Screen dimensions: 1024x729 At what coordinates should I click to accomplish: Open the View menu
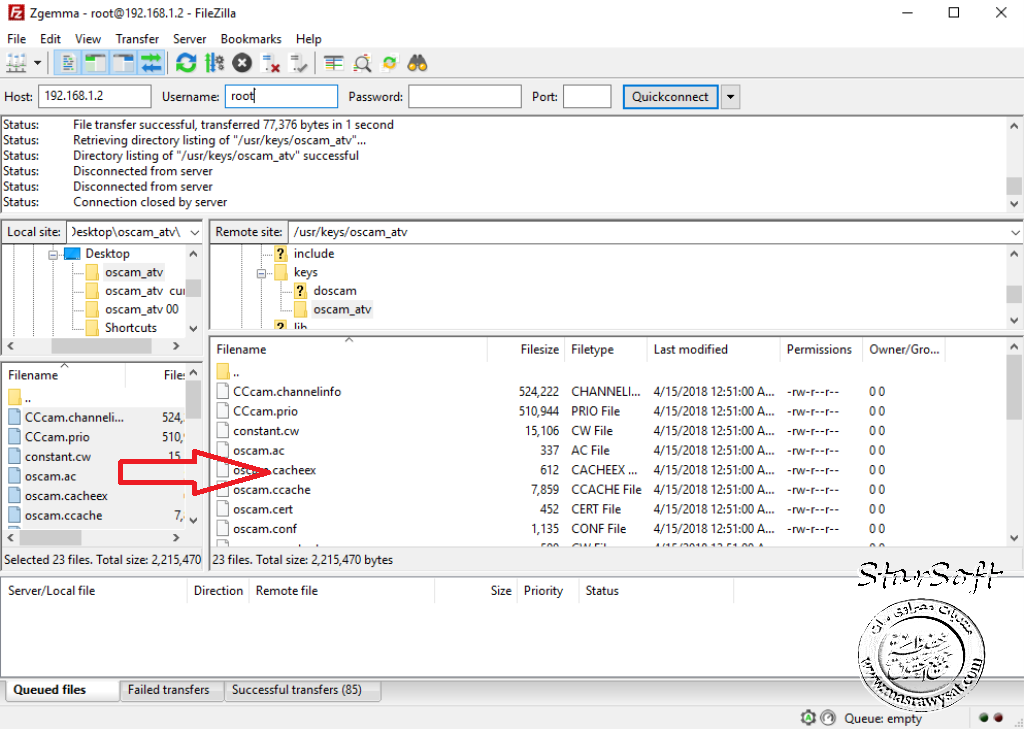pyautogui.click(x=88, y=39)
